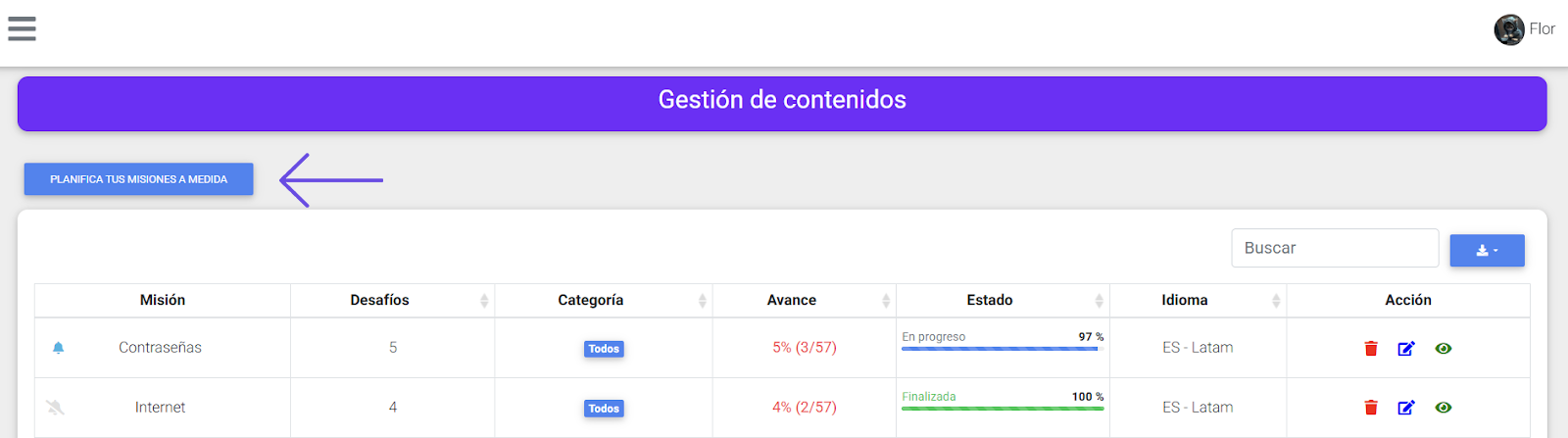This screenshot has width=1568, height=438.
Task: Click the Todos badge in Contraseñas row
Action: coord(604,349)
